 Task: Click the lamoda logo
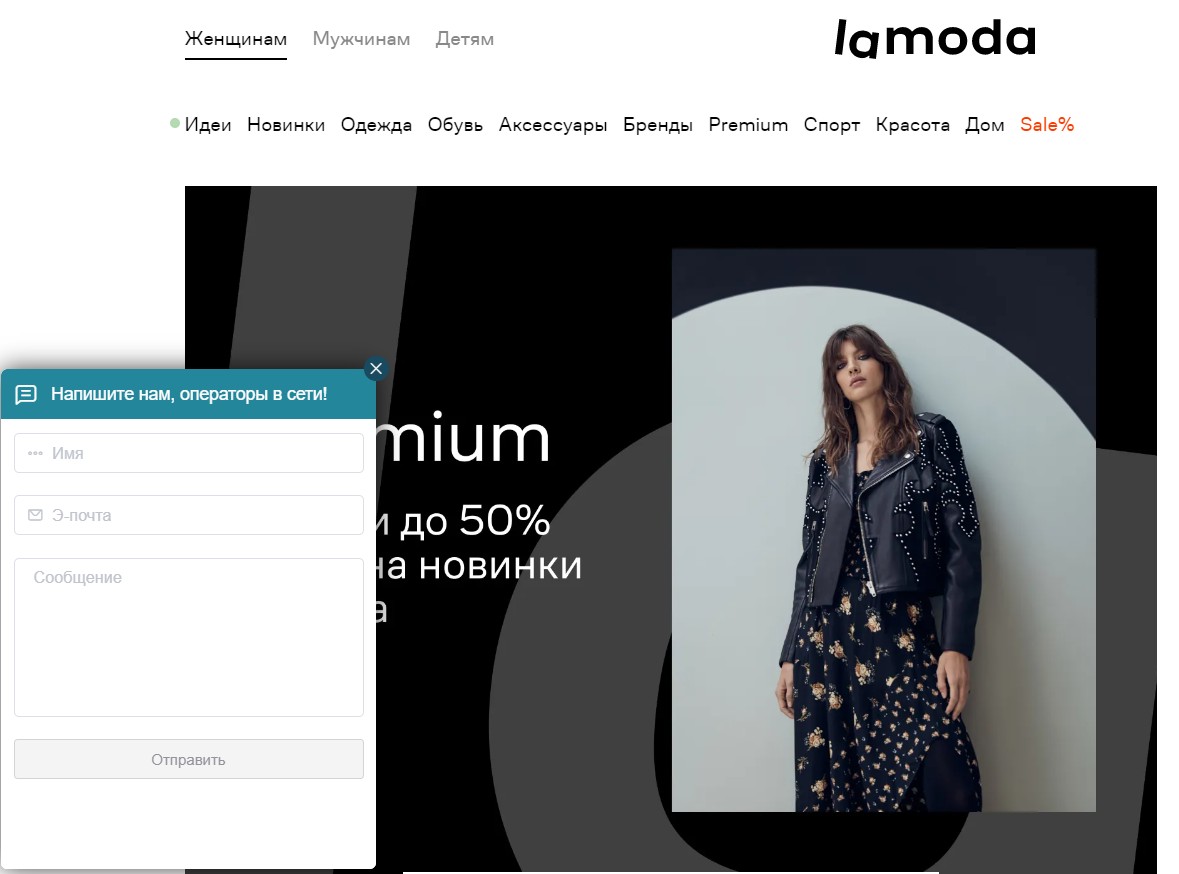(935, 38)
